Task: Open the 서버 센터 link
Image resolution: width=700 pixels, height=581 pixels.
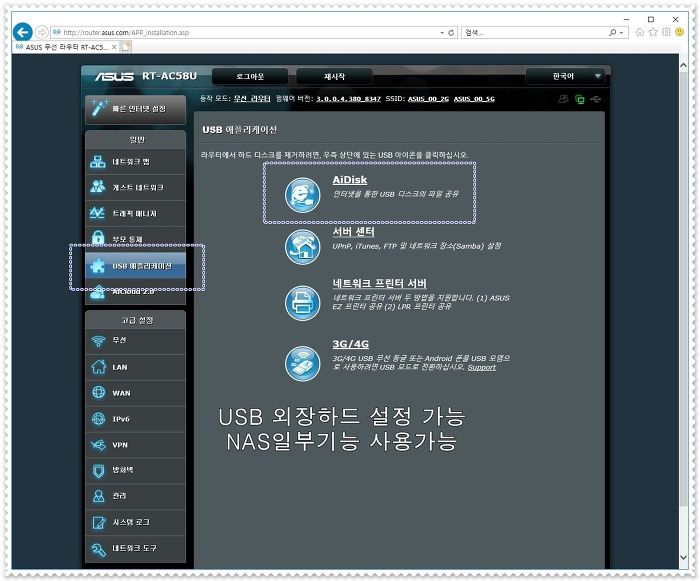Action: [x=353, y=231]
